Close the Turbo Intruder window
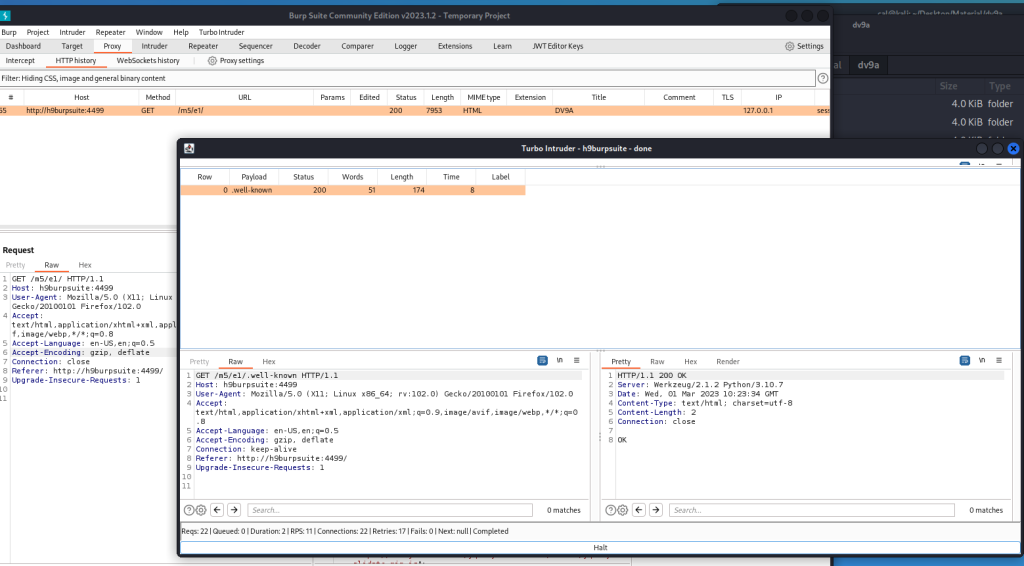The width and height of the screenshot is (1024, 566). tap(1013, 148)
